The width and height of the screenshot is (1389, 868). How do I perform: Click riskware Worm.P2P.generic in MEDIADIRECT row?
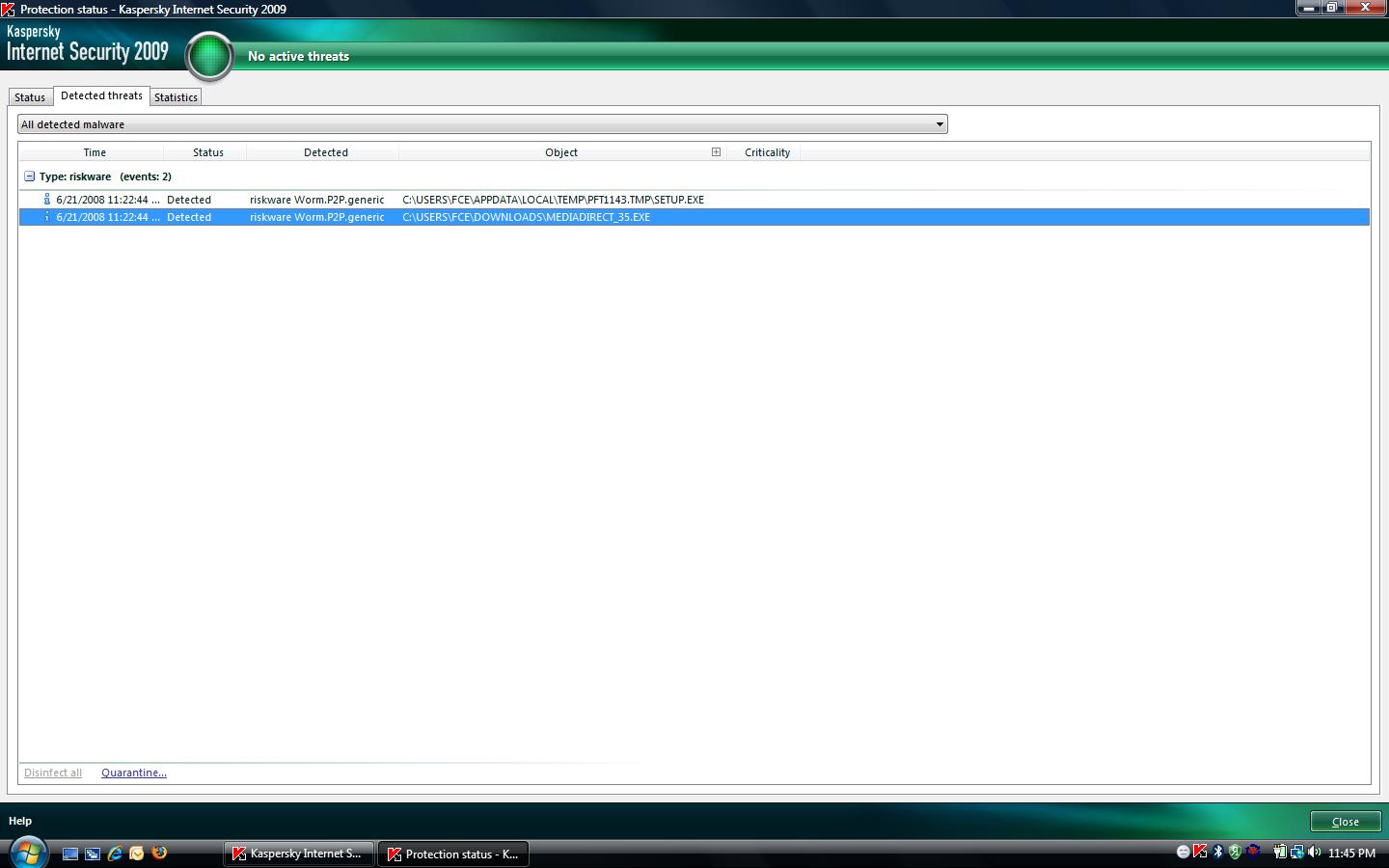[316, 217]
